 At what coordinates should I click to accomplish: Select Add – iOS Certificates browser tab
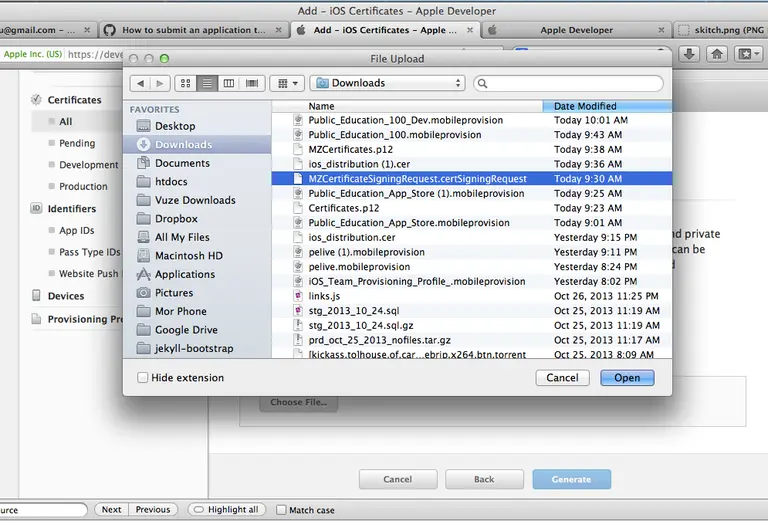pos(385,30)
